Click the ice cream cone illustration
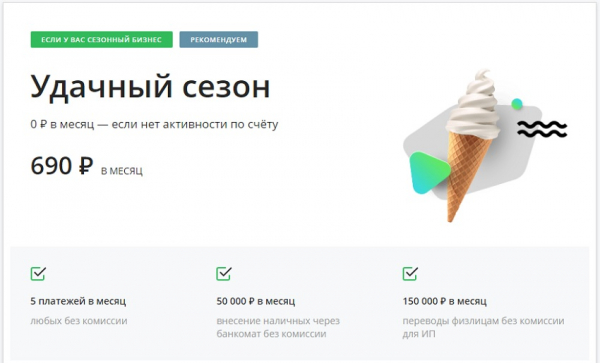 click(x=472, y=145)
